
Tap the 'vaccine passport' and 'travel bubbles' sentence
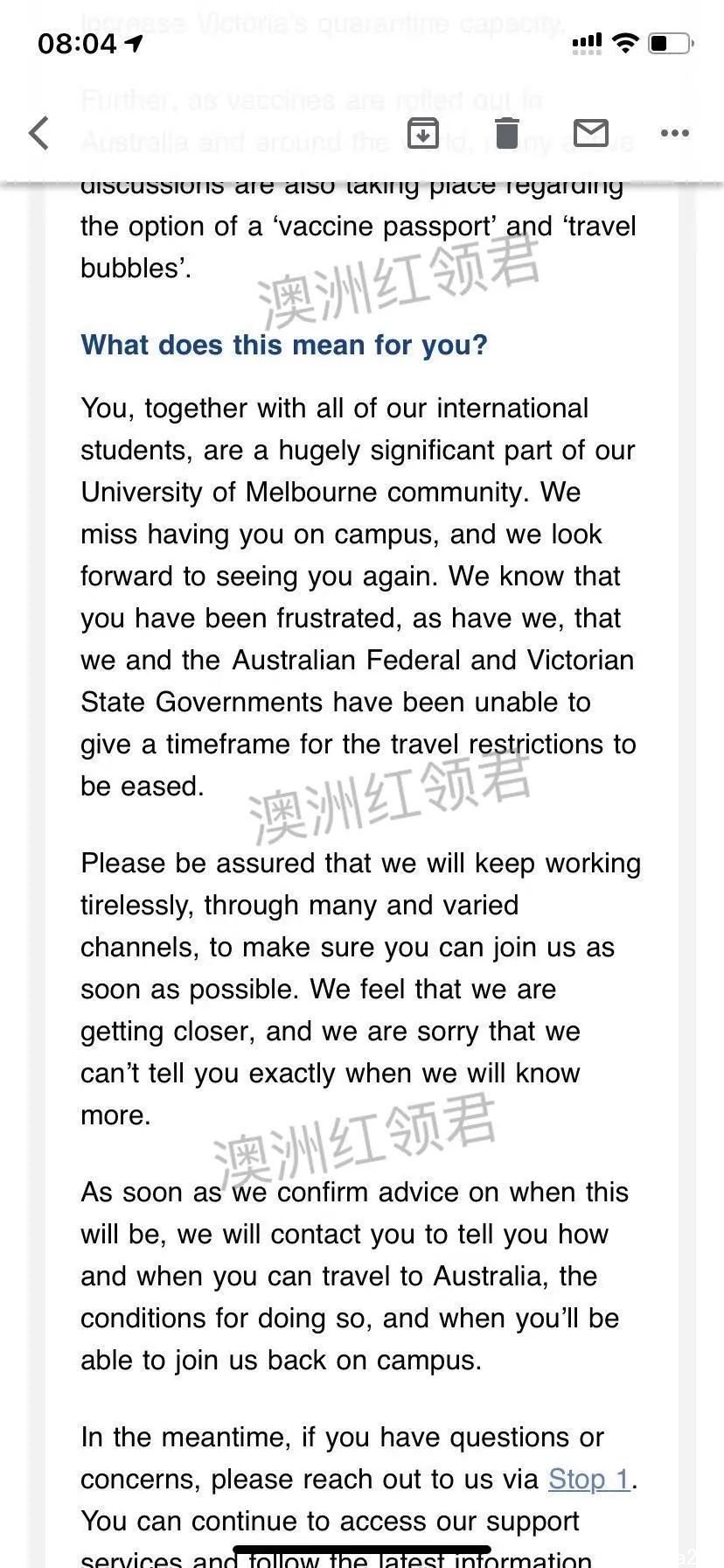pyautogui.click(x=359, y=226)
